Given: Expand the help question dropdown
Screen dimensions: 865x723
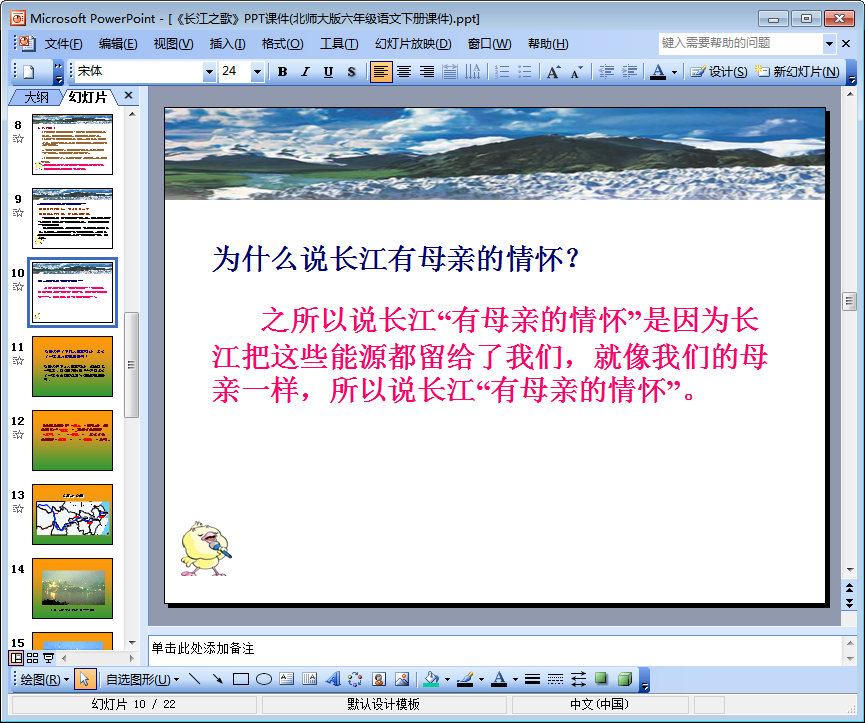Looking at the screenshot, I should 829,44.
